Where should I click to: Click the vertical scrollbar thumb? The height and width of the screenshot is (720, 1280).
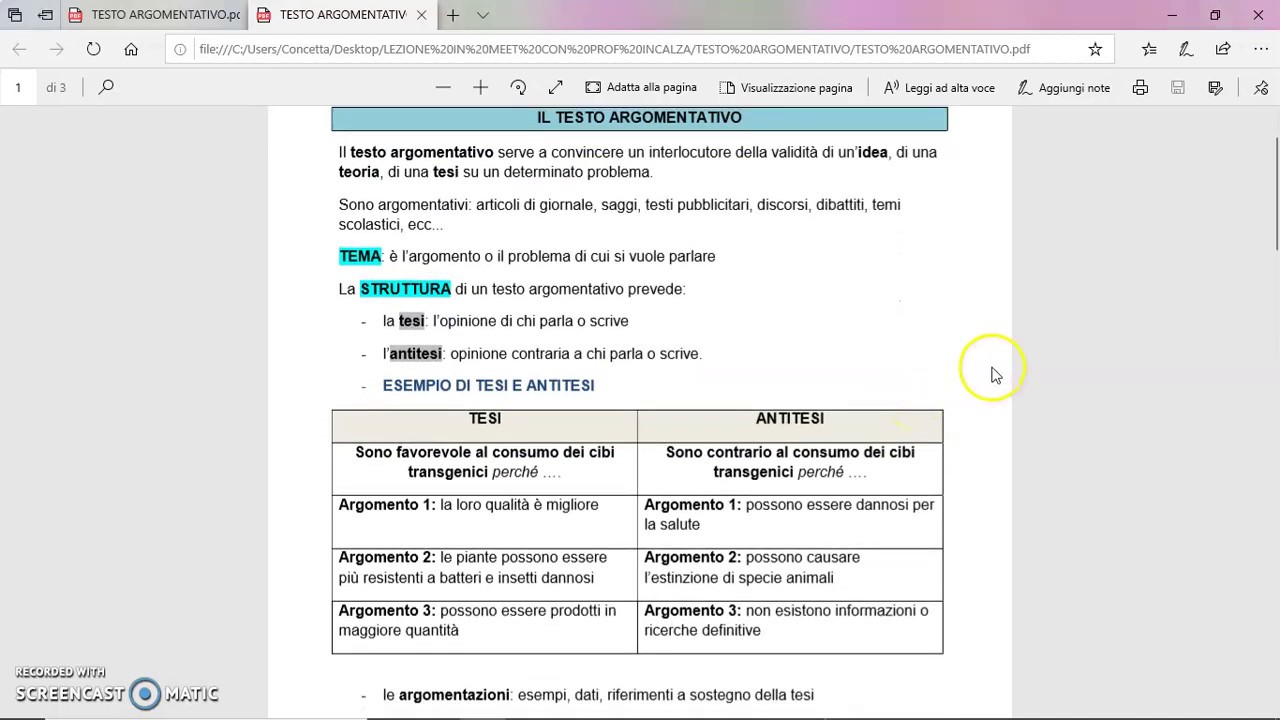(x=1276, y=195)
